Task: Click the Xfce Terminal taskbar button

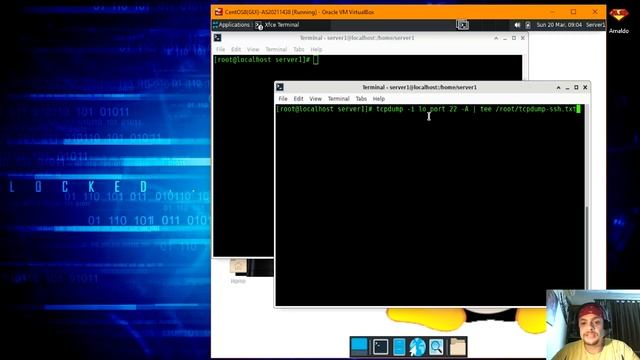Action: click(277, 25)
